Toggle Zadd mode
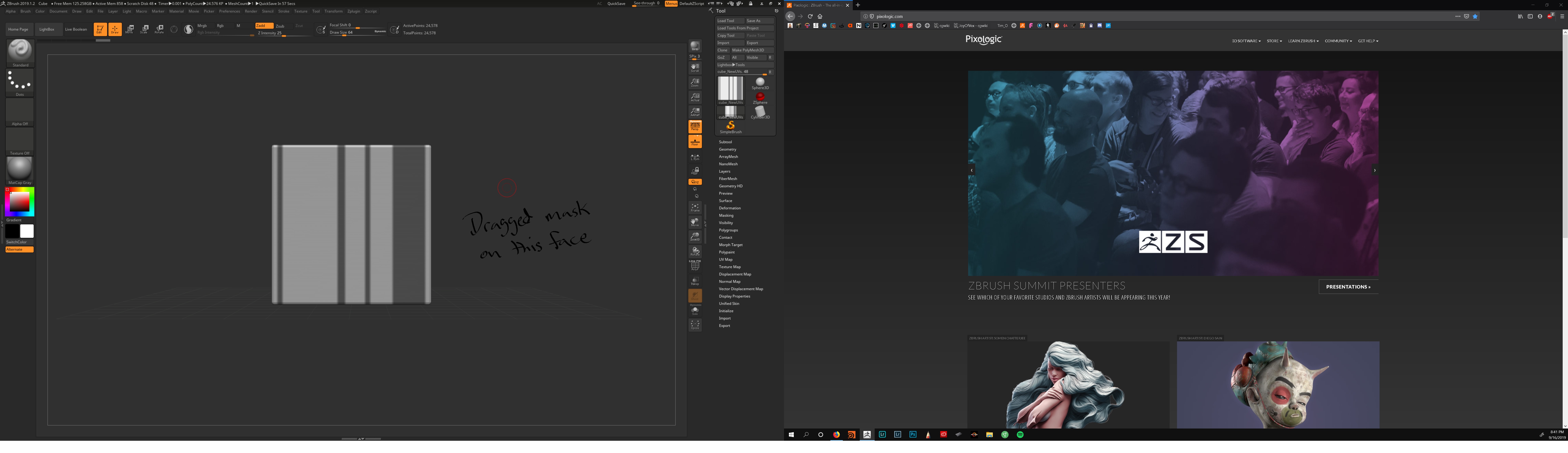This screenshot has height=453, width=1568. (x=264, y=26)
